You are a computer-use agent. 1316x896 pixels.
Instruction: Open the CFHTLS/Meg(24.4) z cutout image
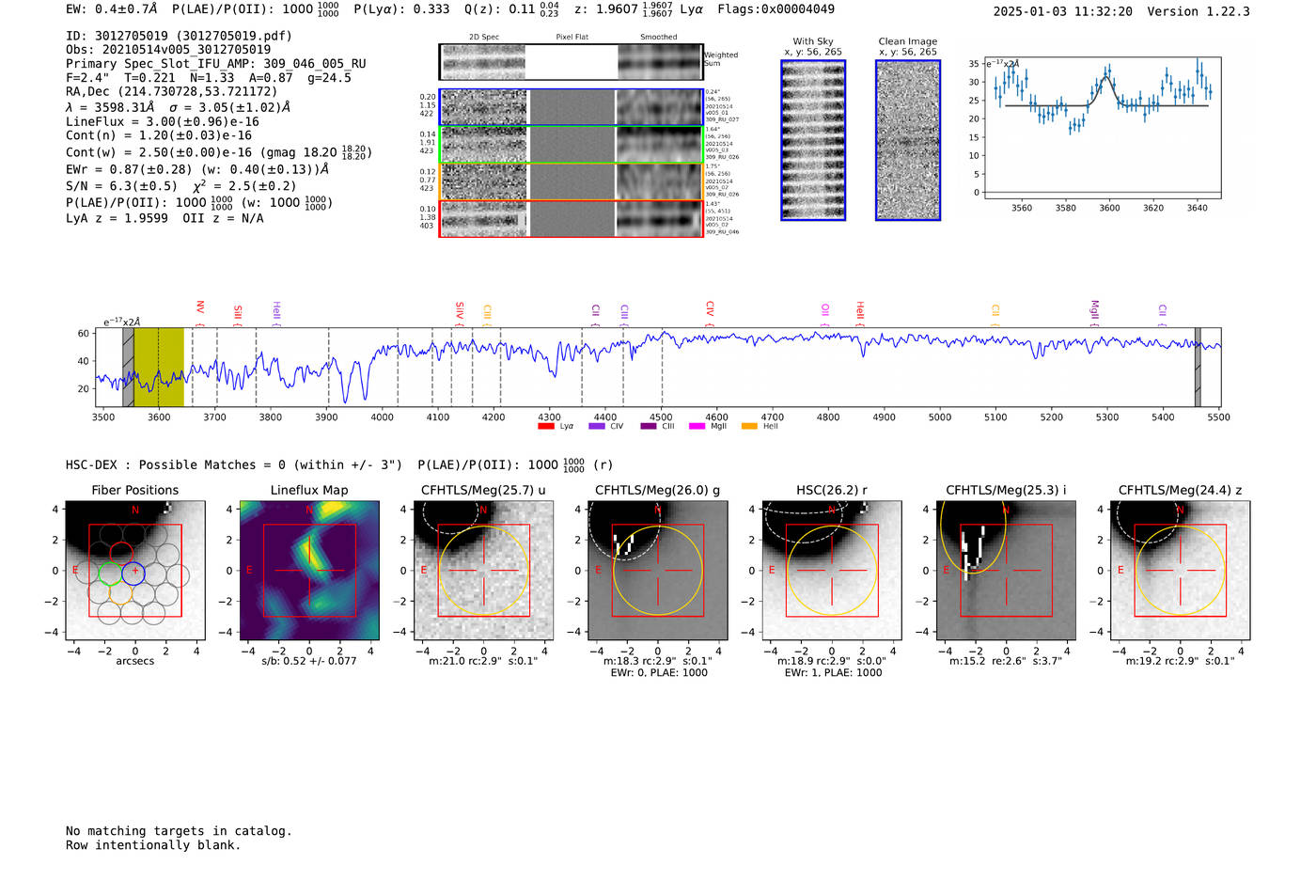coord(1180,570)
